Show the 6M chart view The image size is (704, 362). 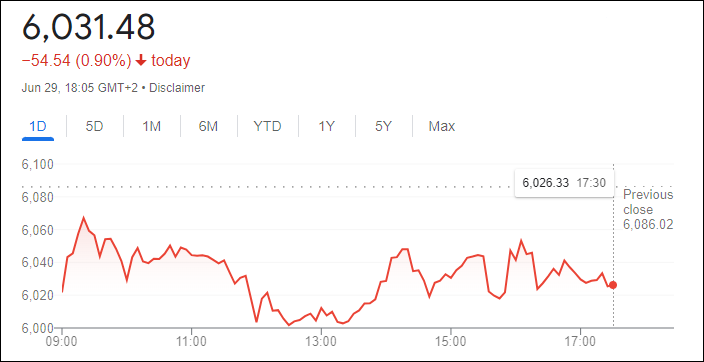click(x=208, y=127)
